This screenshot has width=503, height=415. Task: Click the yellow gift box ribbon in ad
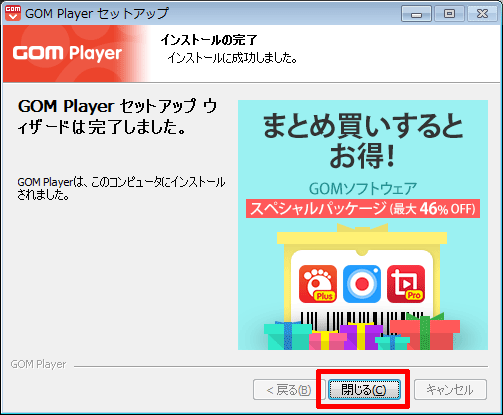362,228
